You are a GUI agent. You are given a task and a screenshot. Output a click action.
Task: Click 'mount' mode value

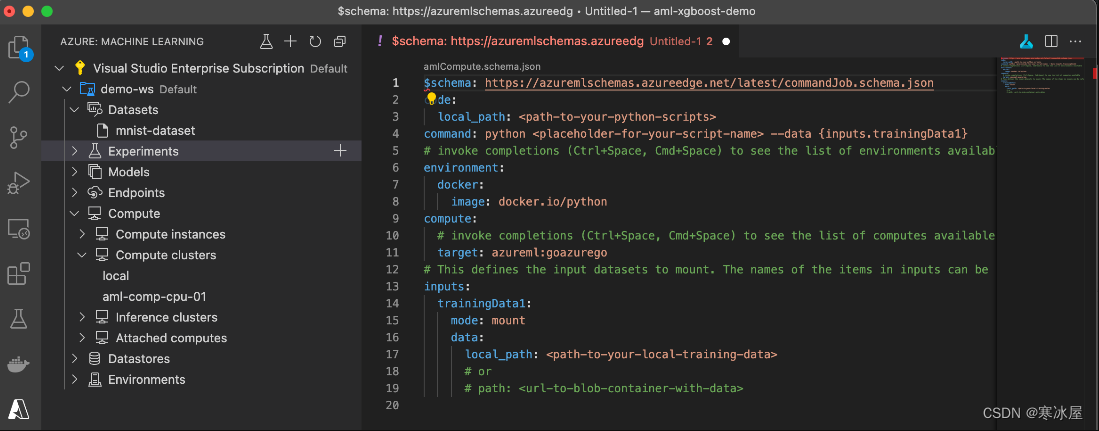tap(508, 320)
